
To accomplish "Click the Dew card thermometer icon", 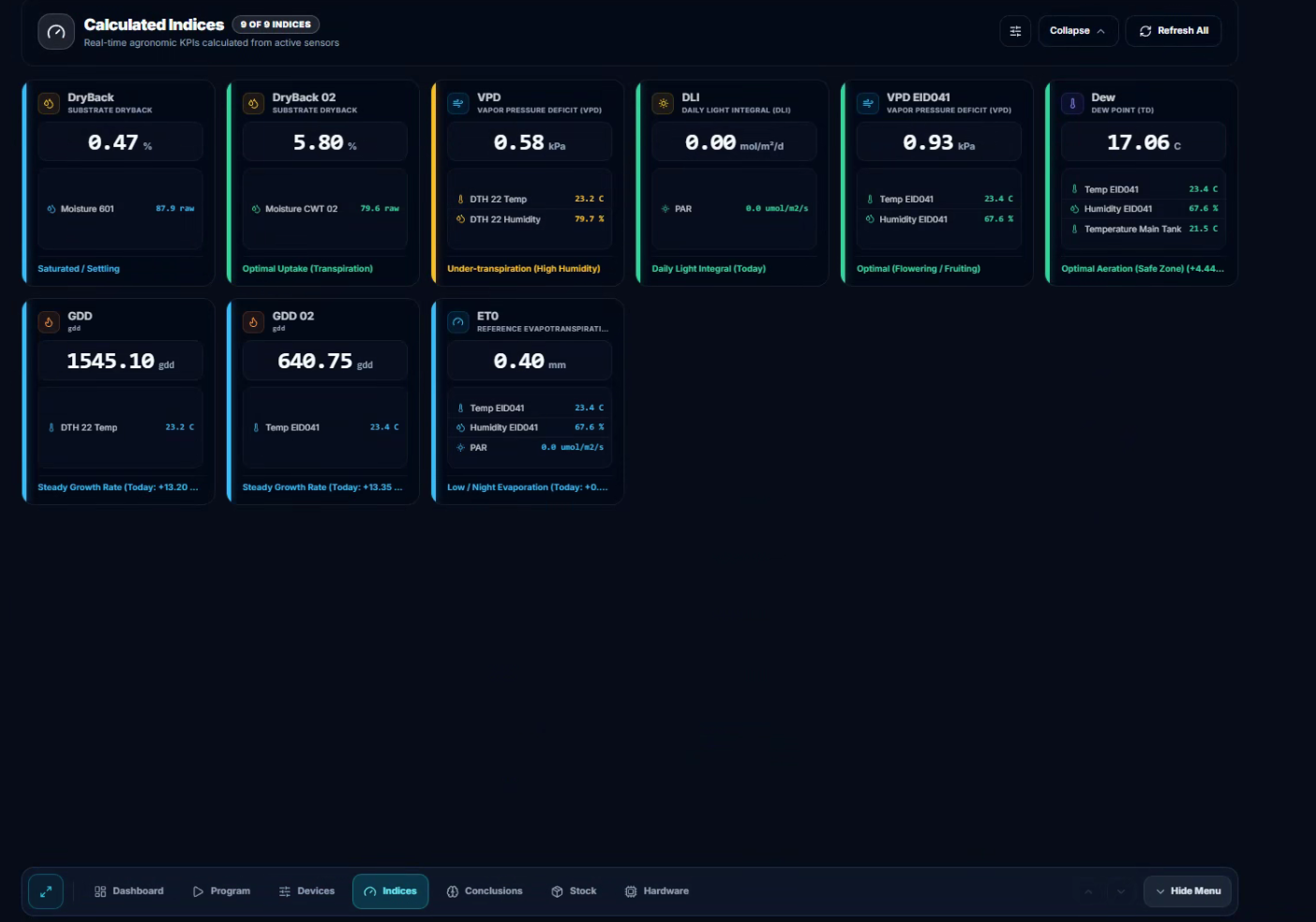I will pyautogui.click(x=1072, y=103).
